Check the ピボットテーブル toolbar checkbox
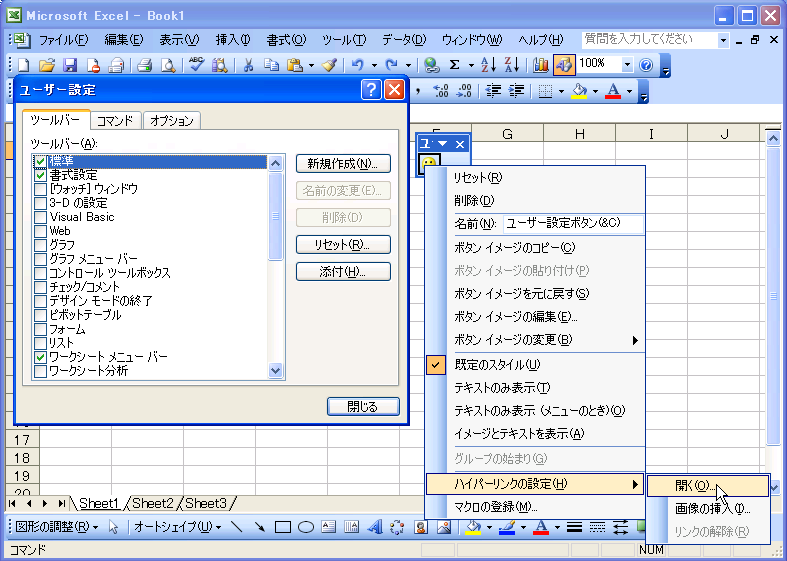This screenshot has width=787, height=561. 41,316
